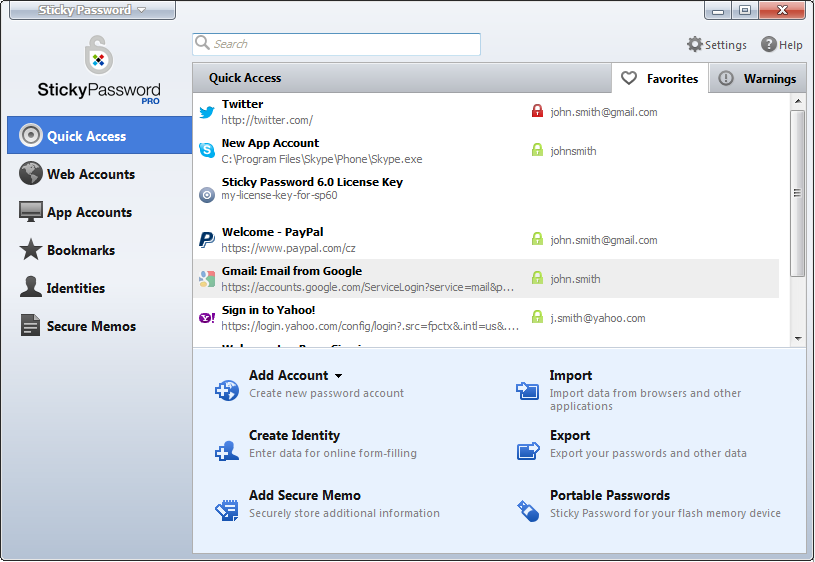Click the account list scrollbar thumb
Screen dimensions: 815x562
(x=798, y=193)
